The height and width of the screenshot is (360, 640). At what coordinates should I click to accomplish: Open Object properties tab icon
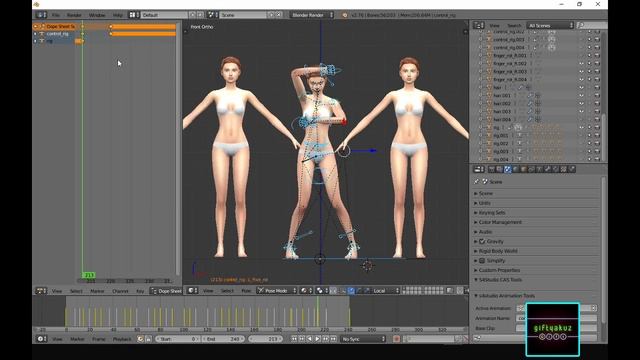pyautogui.click(x=524, y=169)
